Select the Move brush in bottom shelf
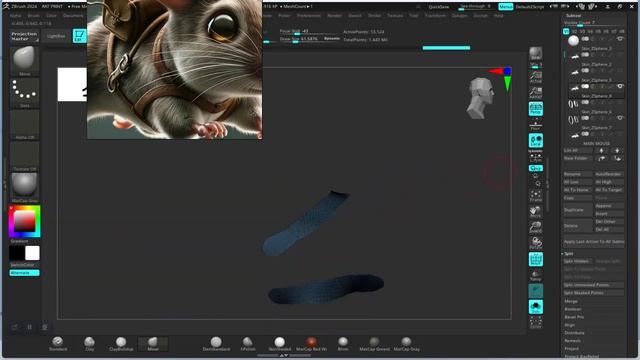The image size is (640, 360). (x=153, y=343)
